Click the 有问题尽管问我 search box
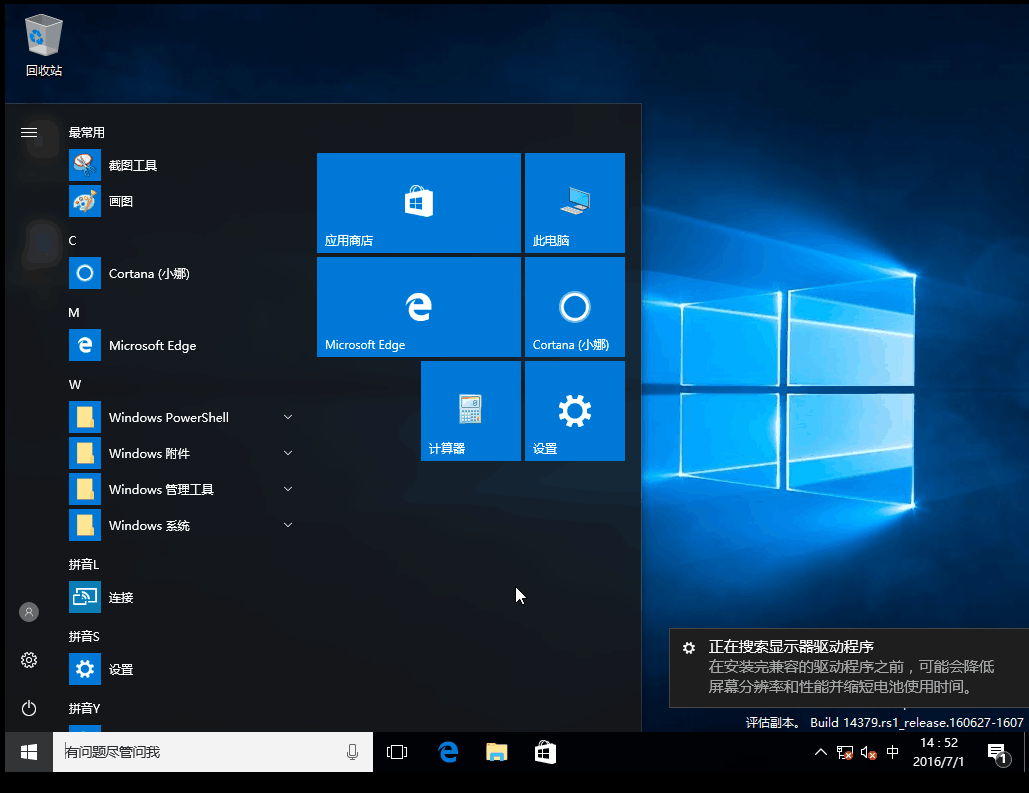Viewport: 1029px width, 793px height. [x=200, y=752]
